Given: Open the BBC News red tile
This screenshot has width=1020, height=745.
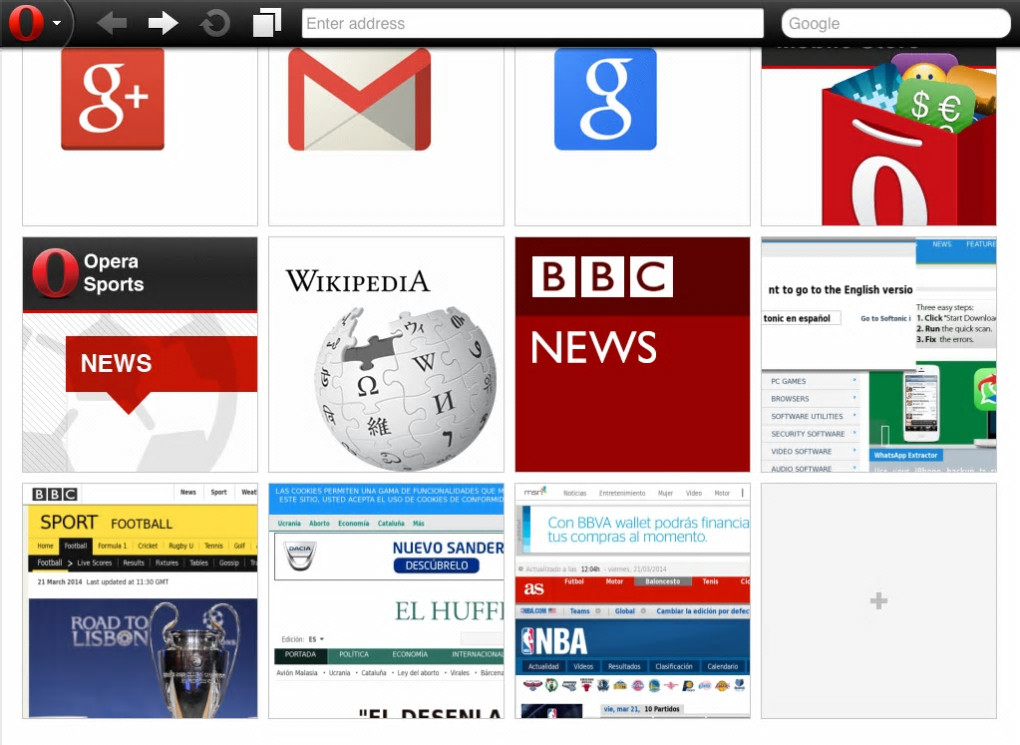Looking at the screenshot, I should [632, 355].
